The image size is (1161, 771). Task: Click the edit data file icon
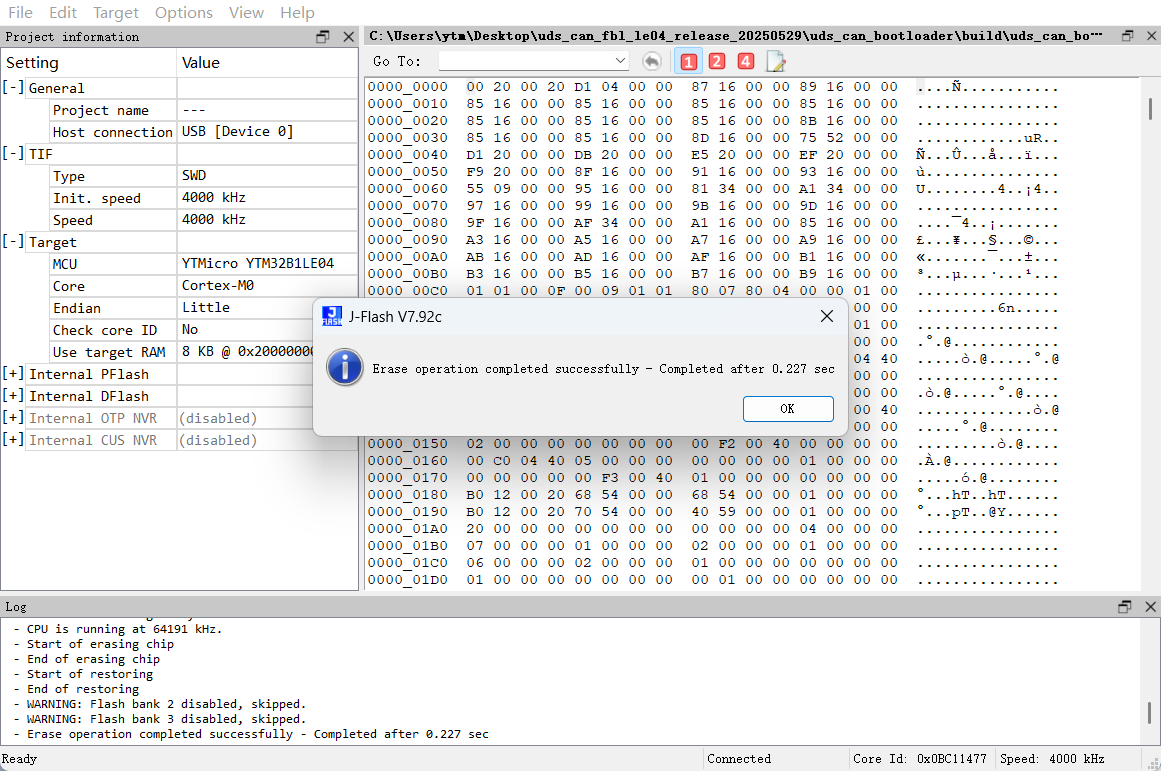click(775, 62)
